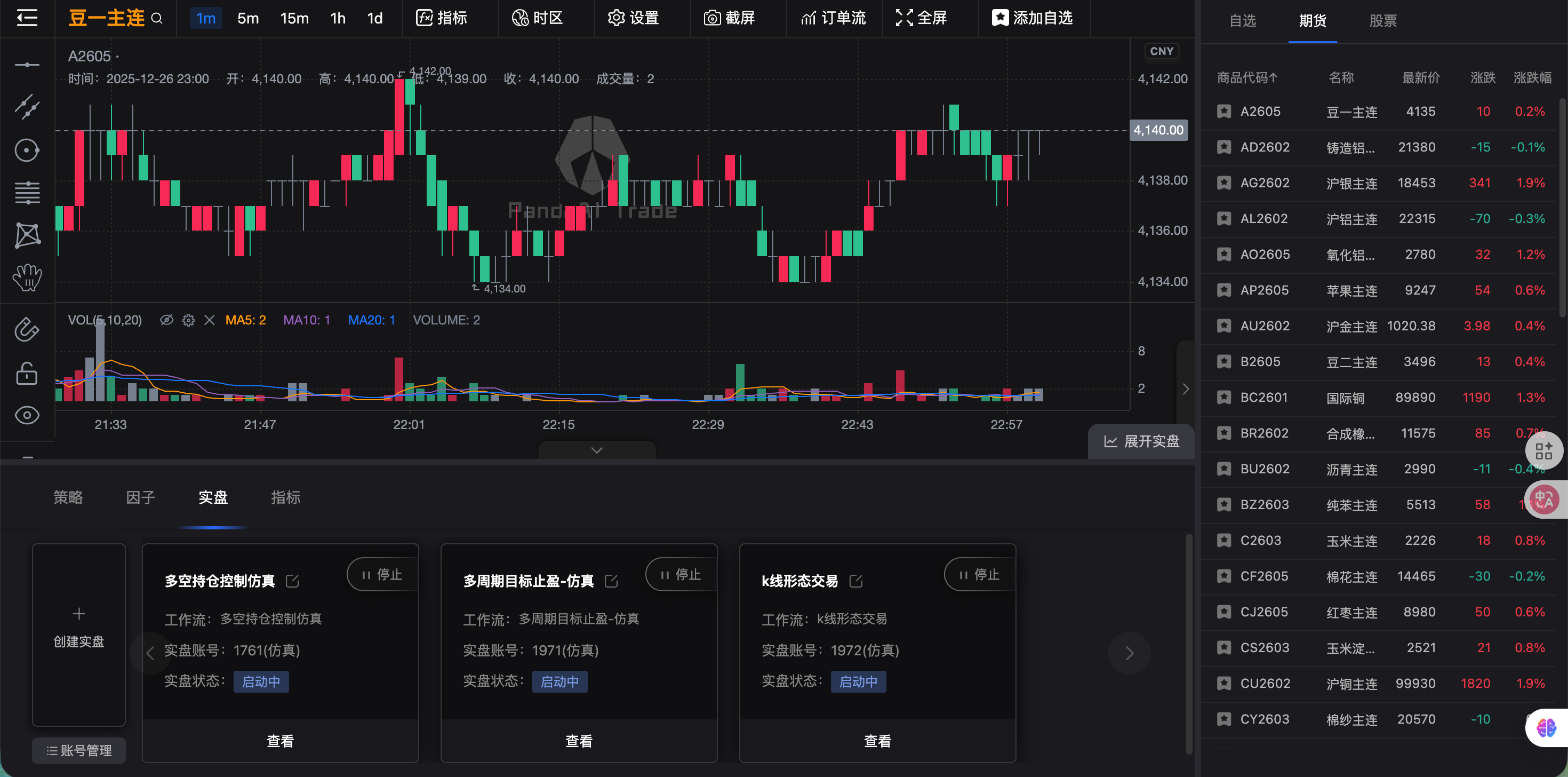Screen dimensions: 1568x777
Task: Expand live trading with 展开实盘
Action: (x=1141, y=441)
